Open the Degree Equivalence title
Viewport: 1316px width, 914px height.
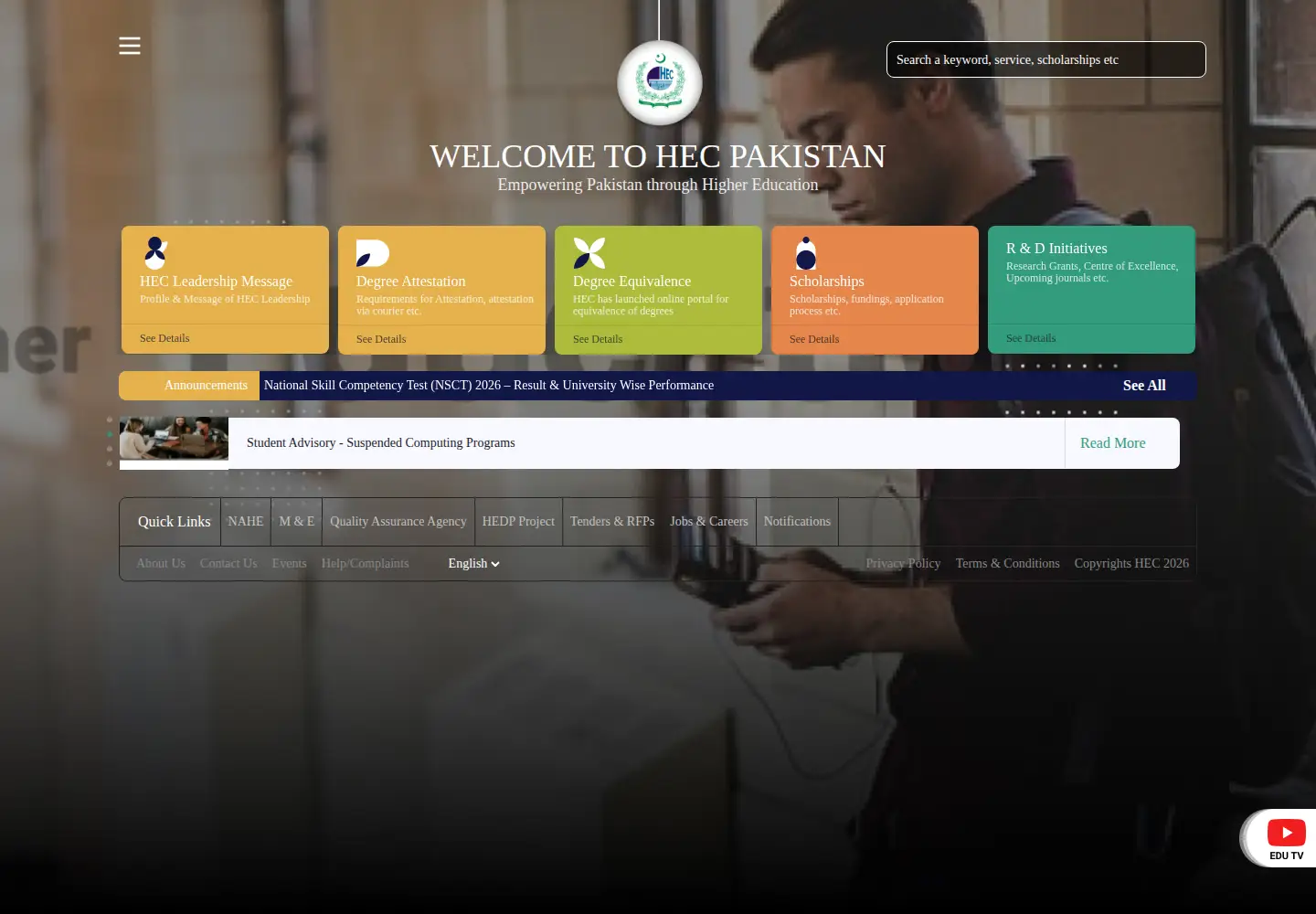pyautogui.click(x=631, y=282)
